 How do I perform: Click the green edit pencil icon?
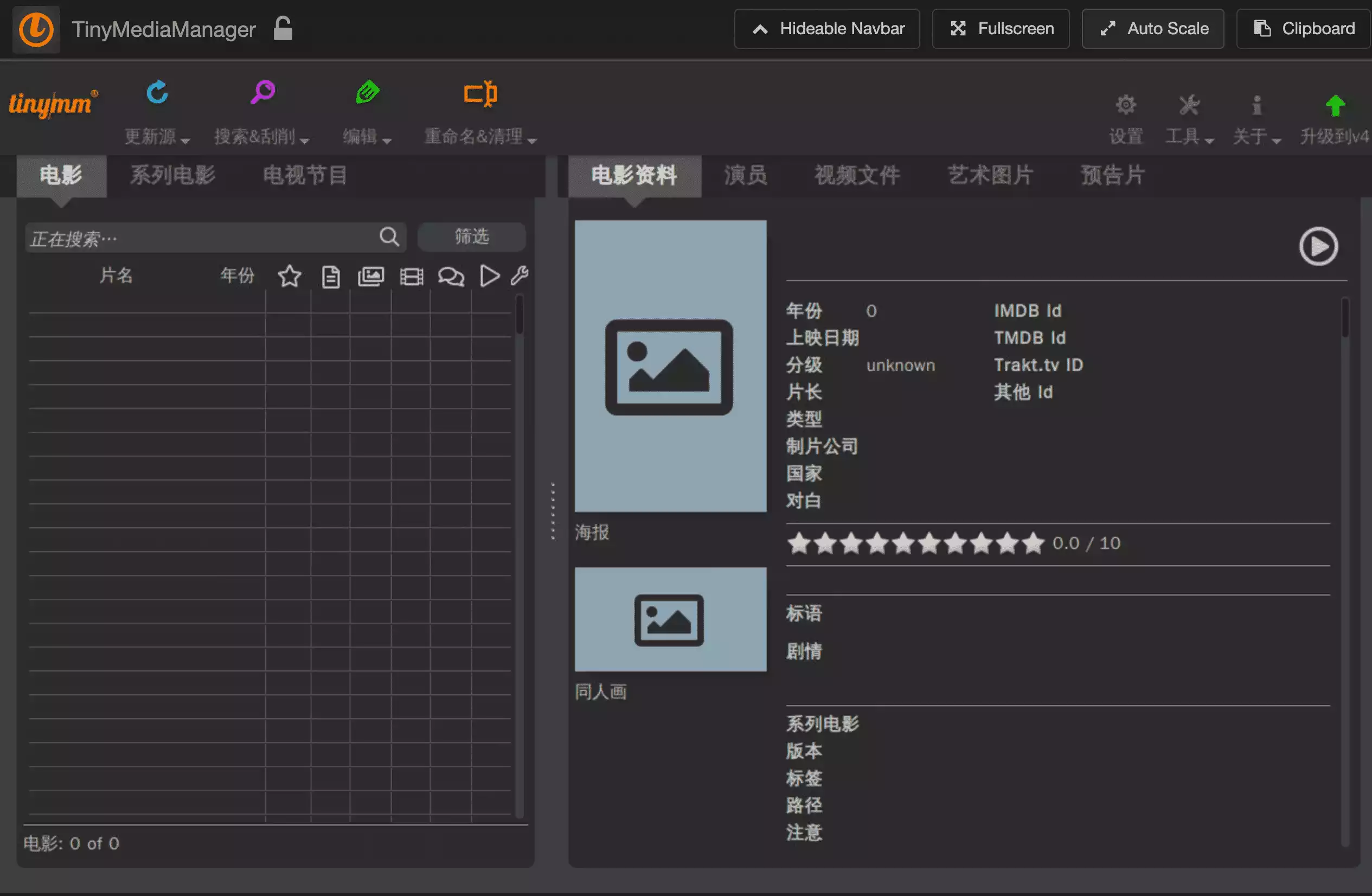(367, 92)
